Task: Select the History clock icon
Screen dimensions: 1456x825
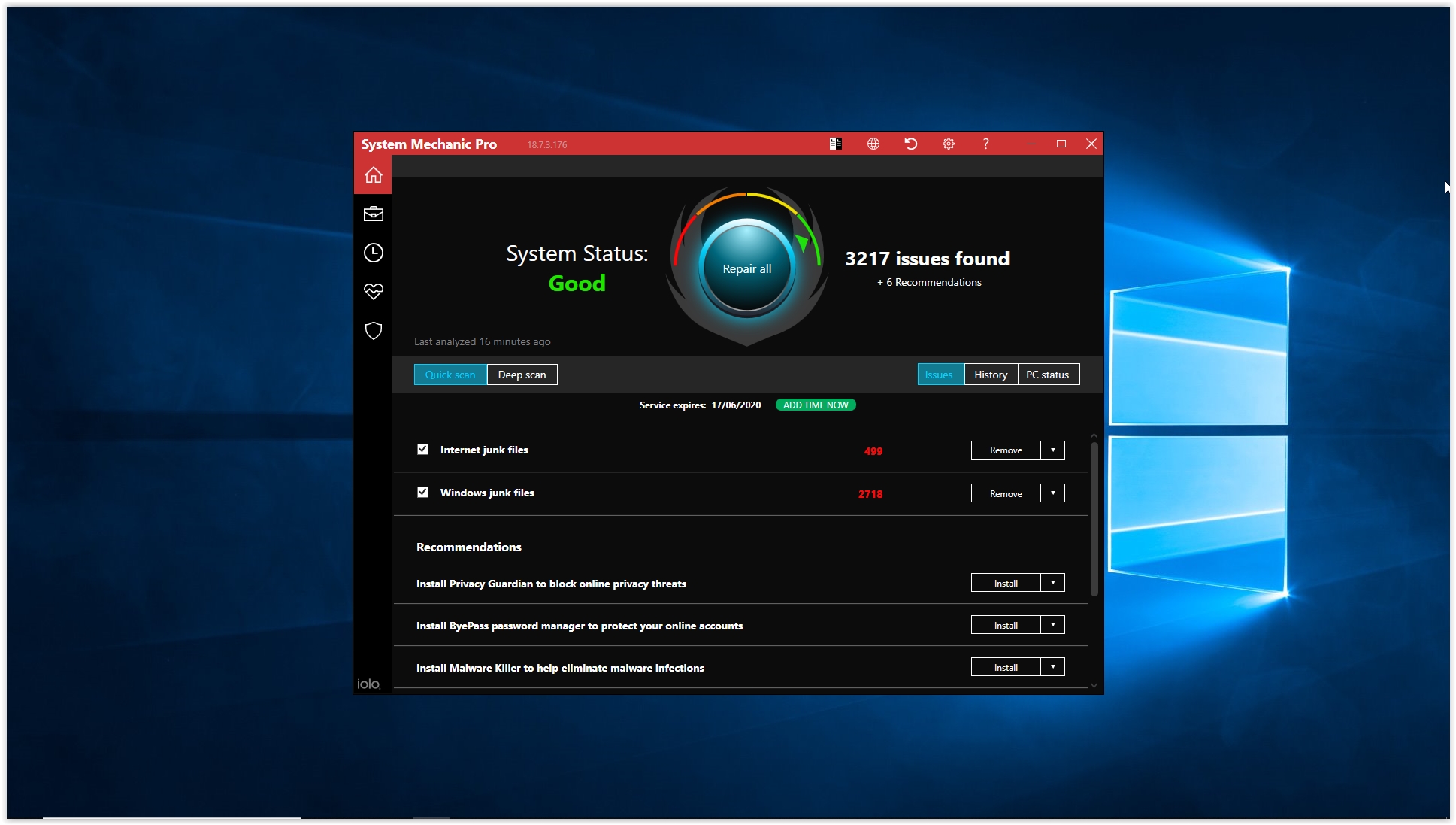Action: (x=373, y=252)
